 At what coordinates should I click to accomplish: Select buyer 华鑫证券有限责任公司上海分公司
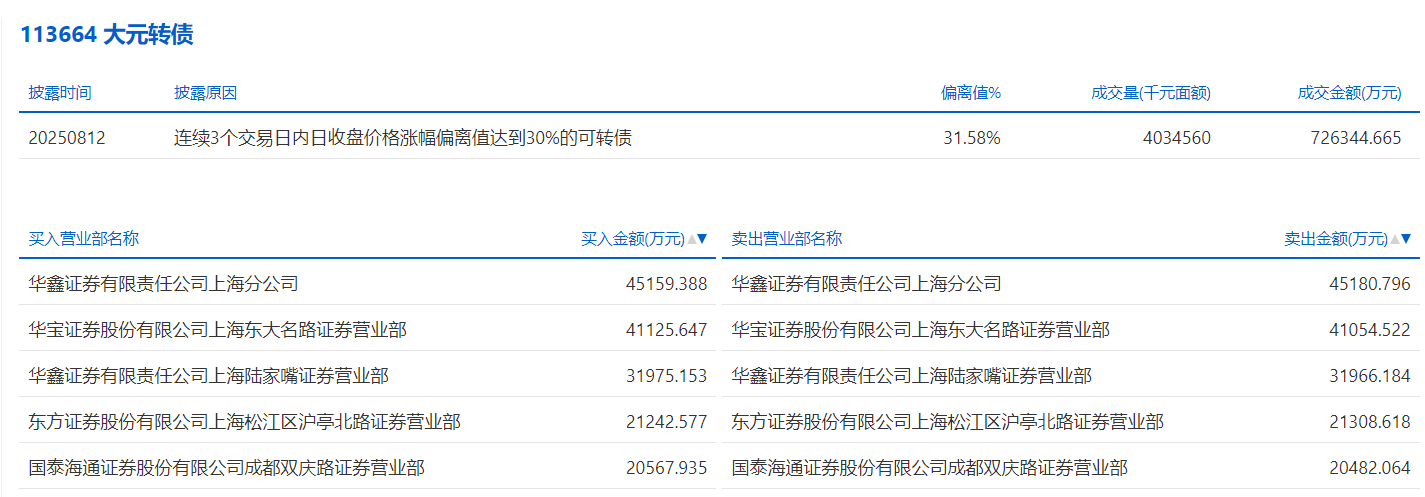pyautogui.click(x=164, y=284)
